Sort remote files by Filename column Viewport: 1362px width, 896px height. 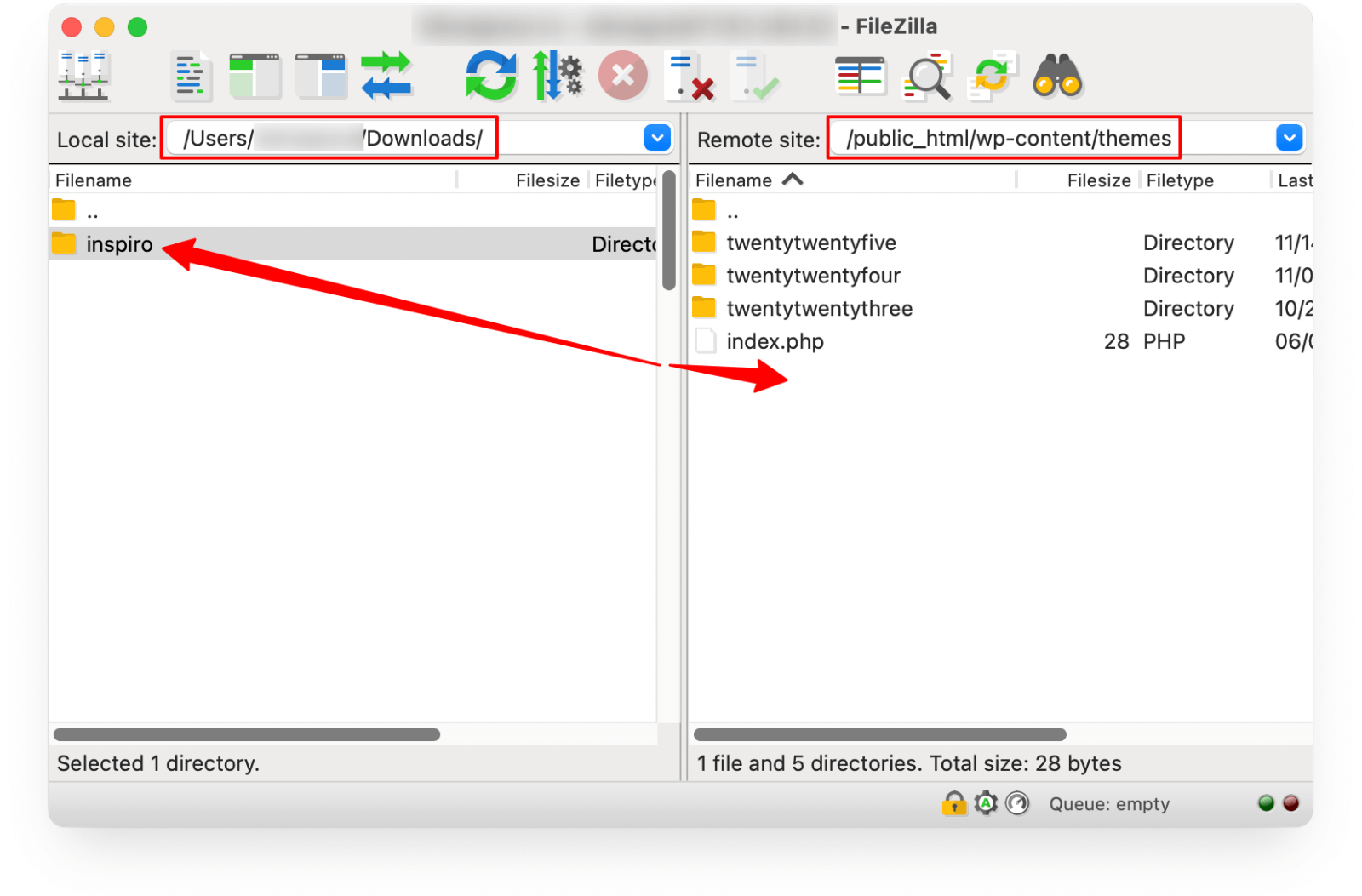854,180
